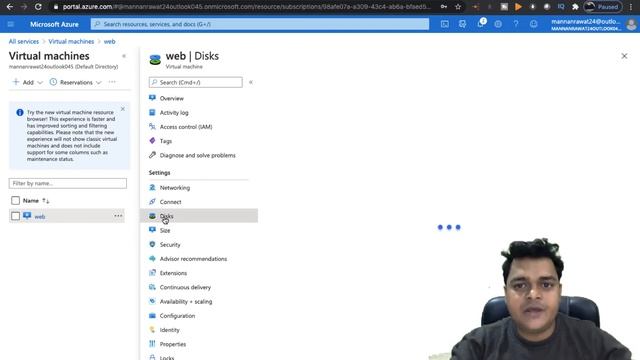Open the notifications bell
Image resolution: width=640 pixels, height=360 pixels.
(x=480, y=24)
